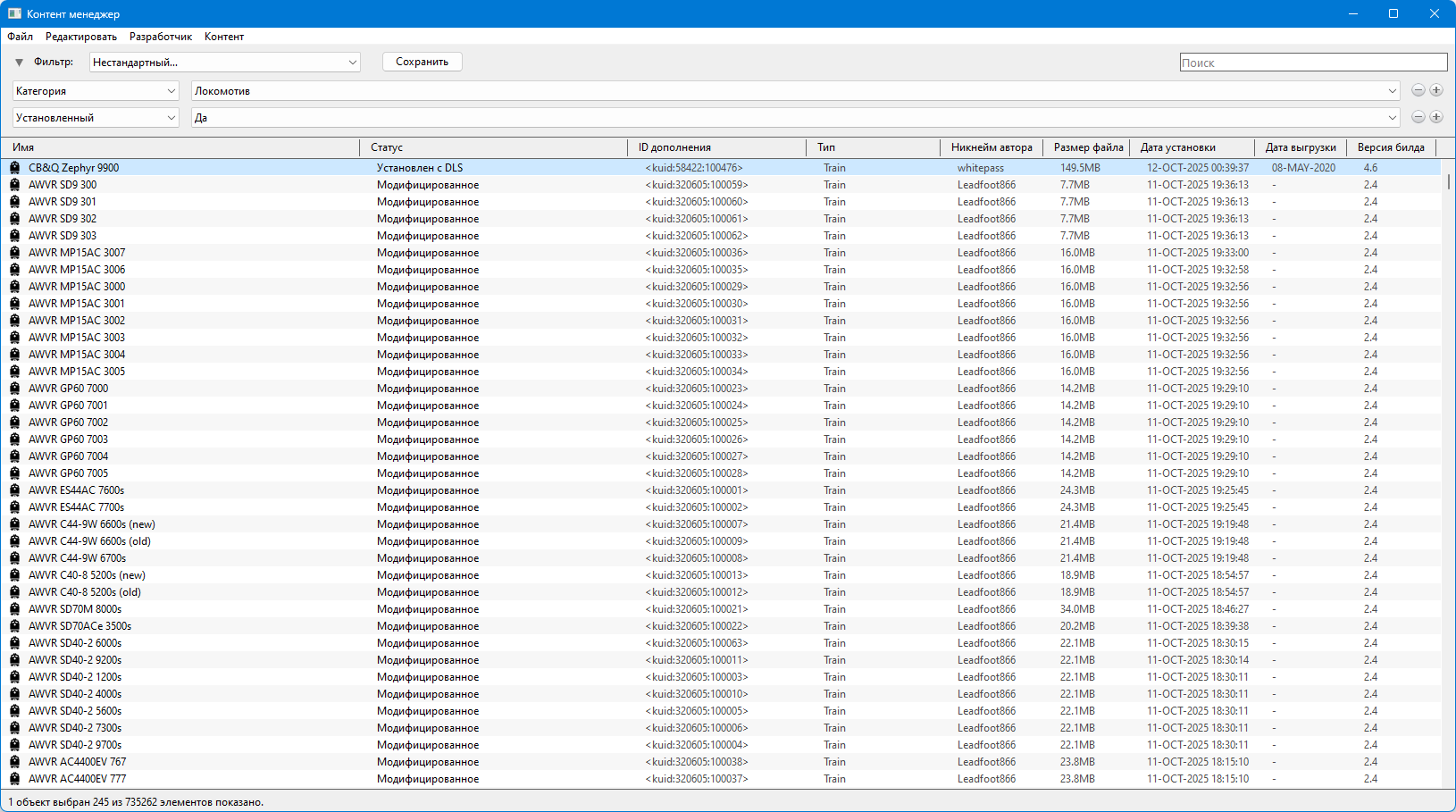Click the 34.0MB file size cell
This screenshot has height=812, width=1456.
1077,609
